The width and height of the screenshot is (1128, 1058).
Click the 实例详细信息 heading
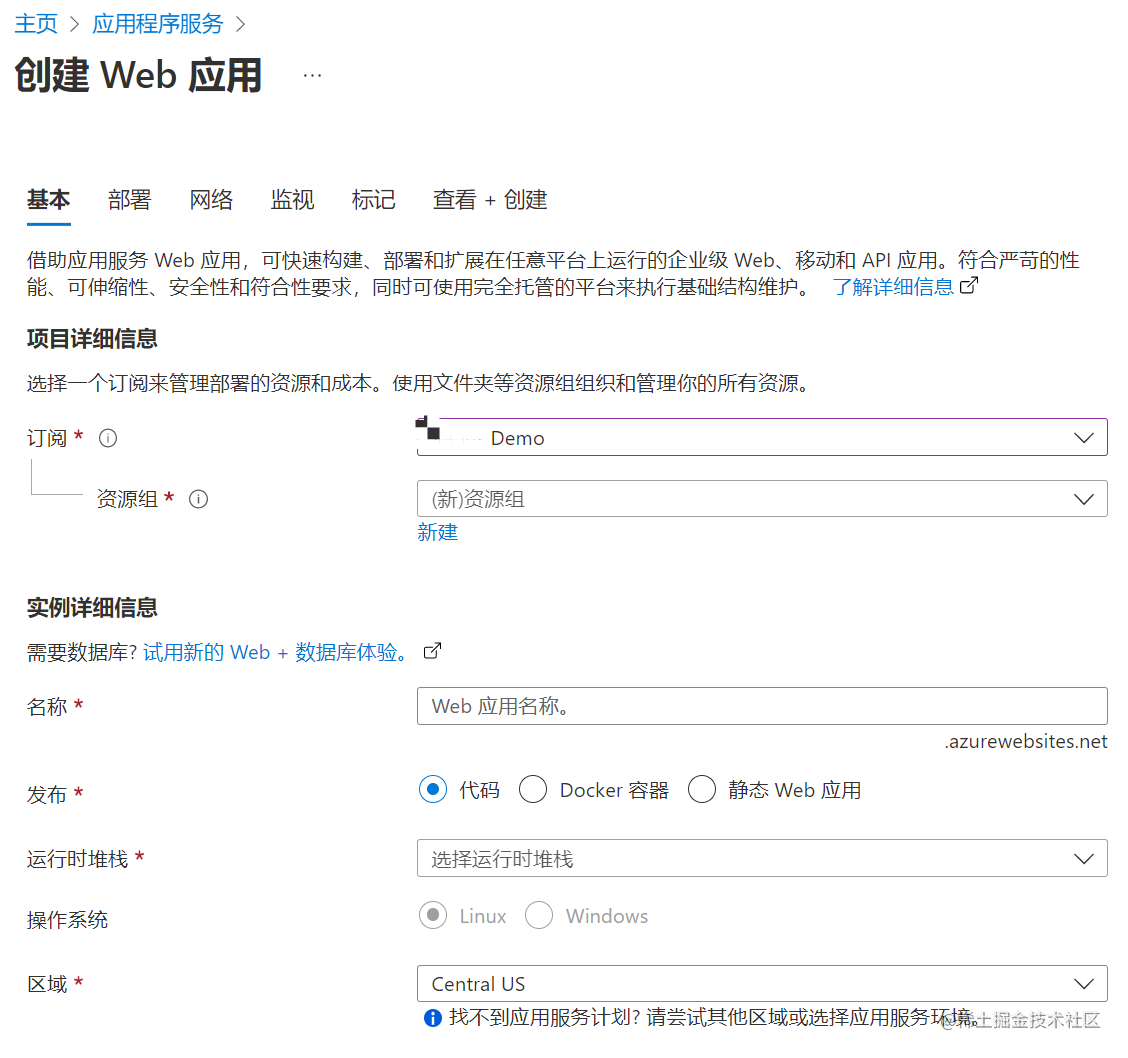pyautogui.click(x=92, y=607)
